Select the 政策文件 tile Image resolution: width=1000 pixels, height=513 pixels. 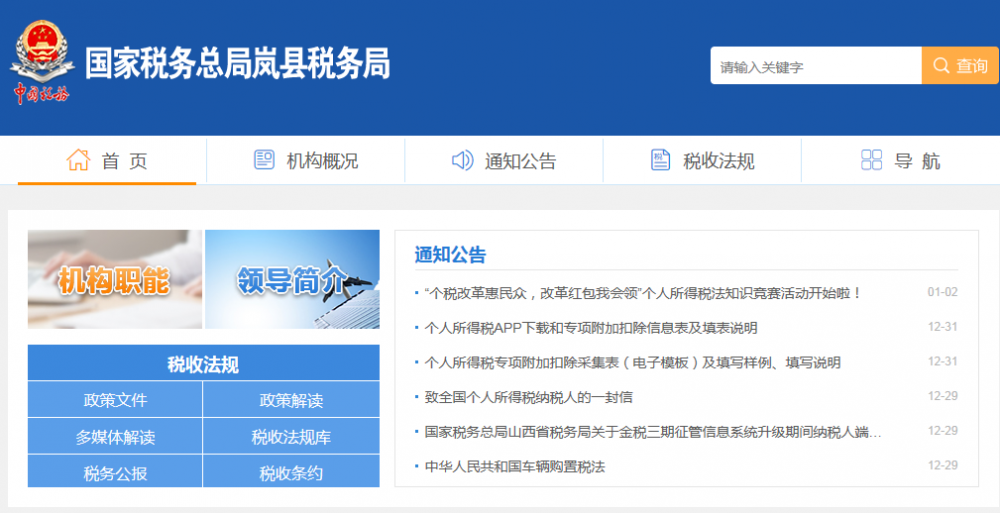coord(115,400)
